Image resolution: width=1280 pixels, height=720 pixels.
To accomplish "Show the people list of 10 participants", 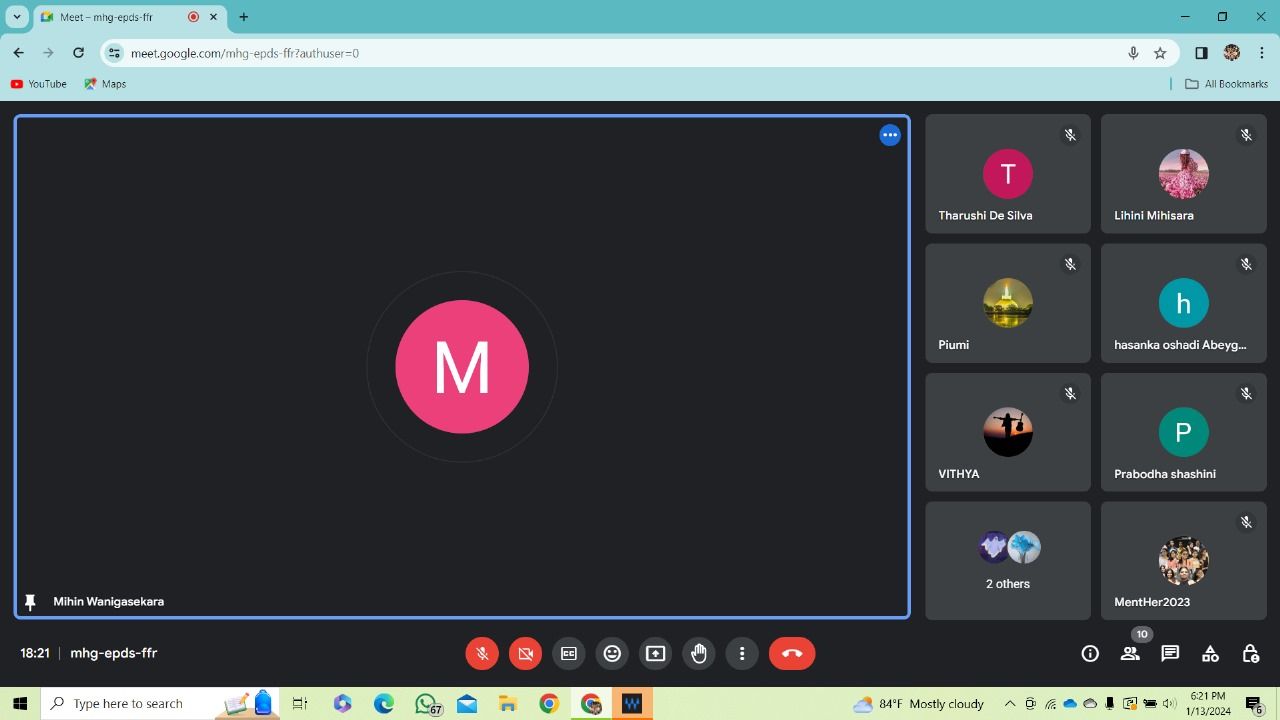I will pyautogui.click(x=1130, y=653).
